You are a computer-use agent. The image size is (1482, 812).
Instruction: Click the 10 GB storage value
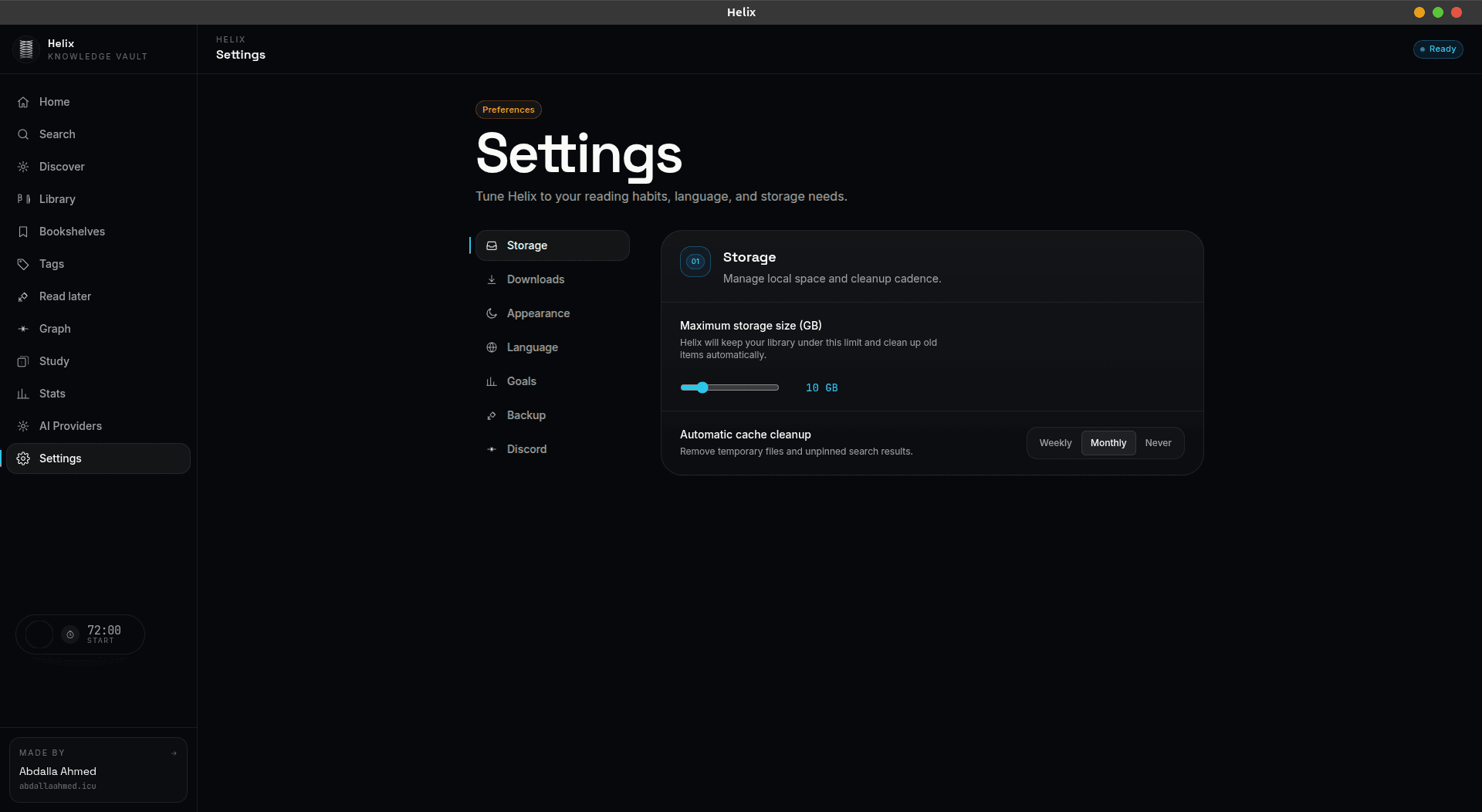coord(821,387)
